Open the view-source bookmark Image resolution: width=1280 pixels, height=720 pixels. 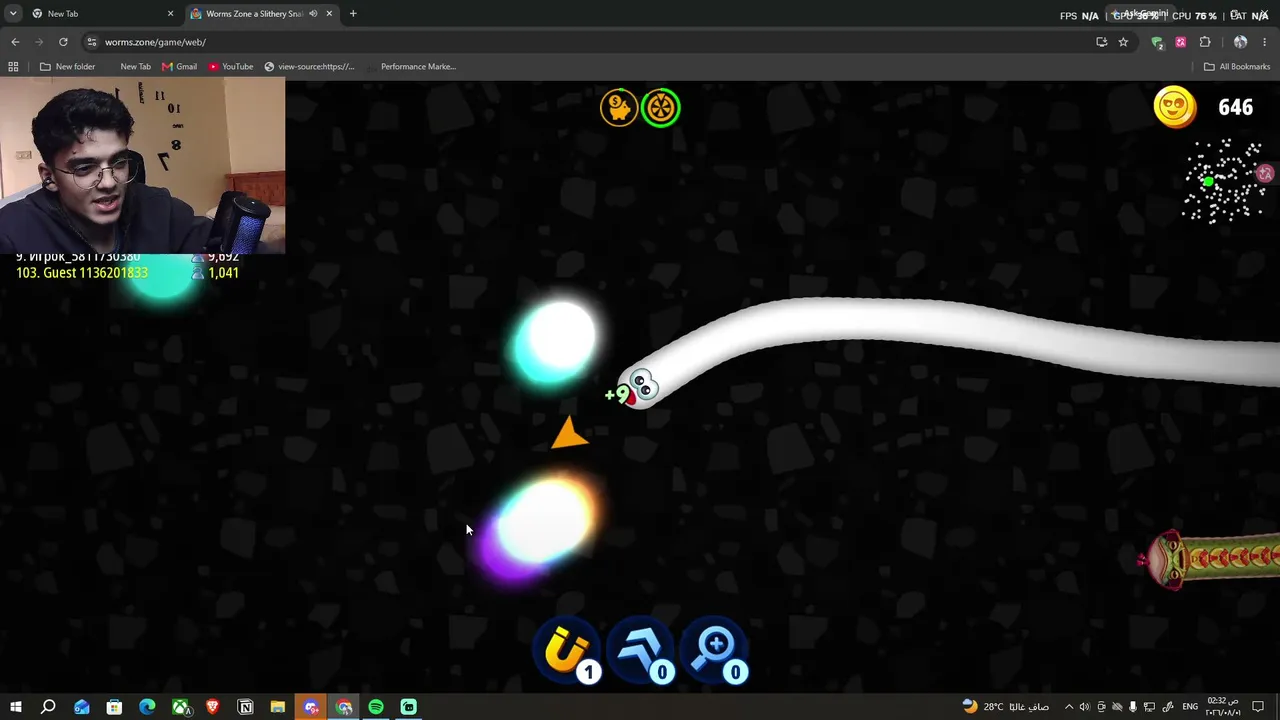click(309, 67)
